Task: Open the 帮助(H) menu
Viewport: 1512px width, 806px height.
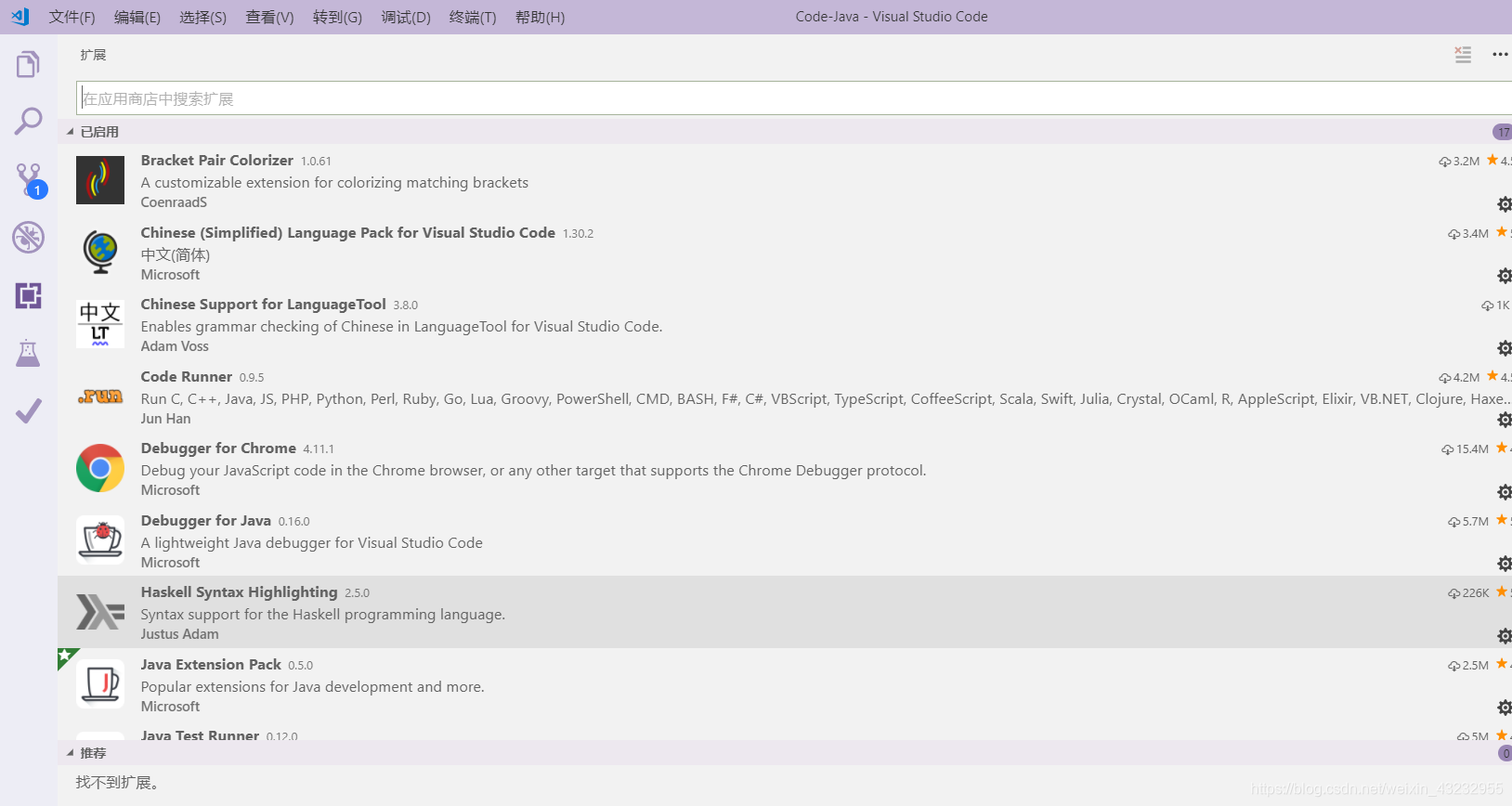Action: pos(540,17)
